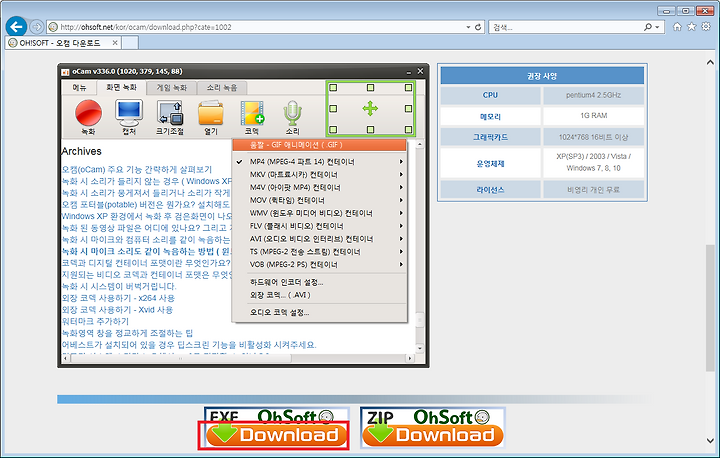Switch to the 메뉴 tab in oCam
Viewport: 720px width, 458px height.
pos(79,88)
